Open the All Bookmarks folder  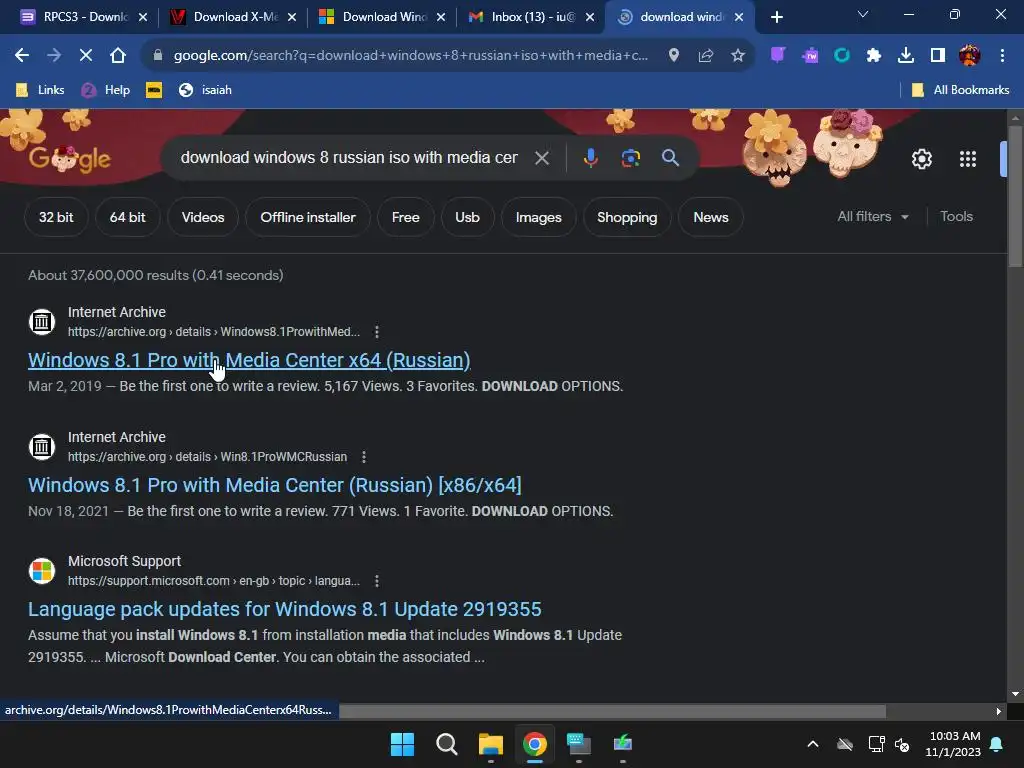(x=961, y=90)
